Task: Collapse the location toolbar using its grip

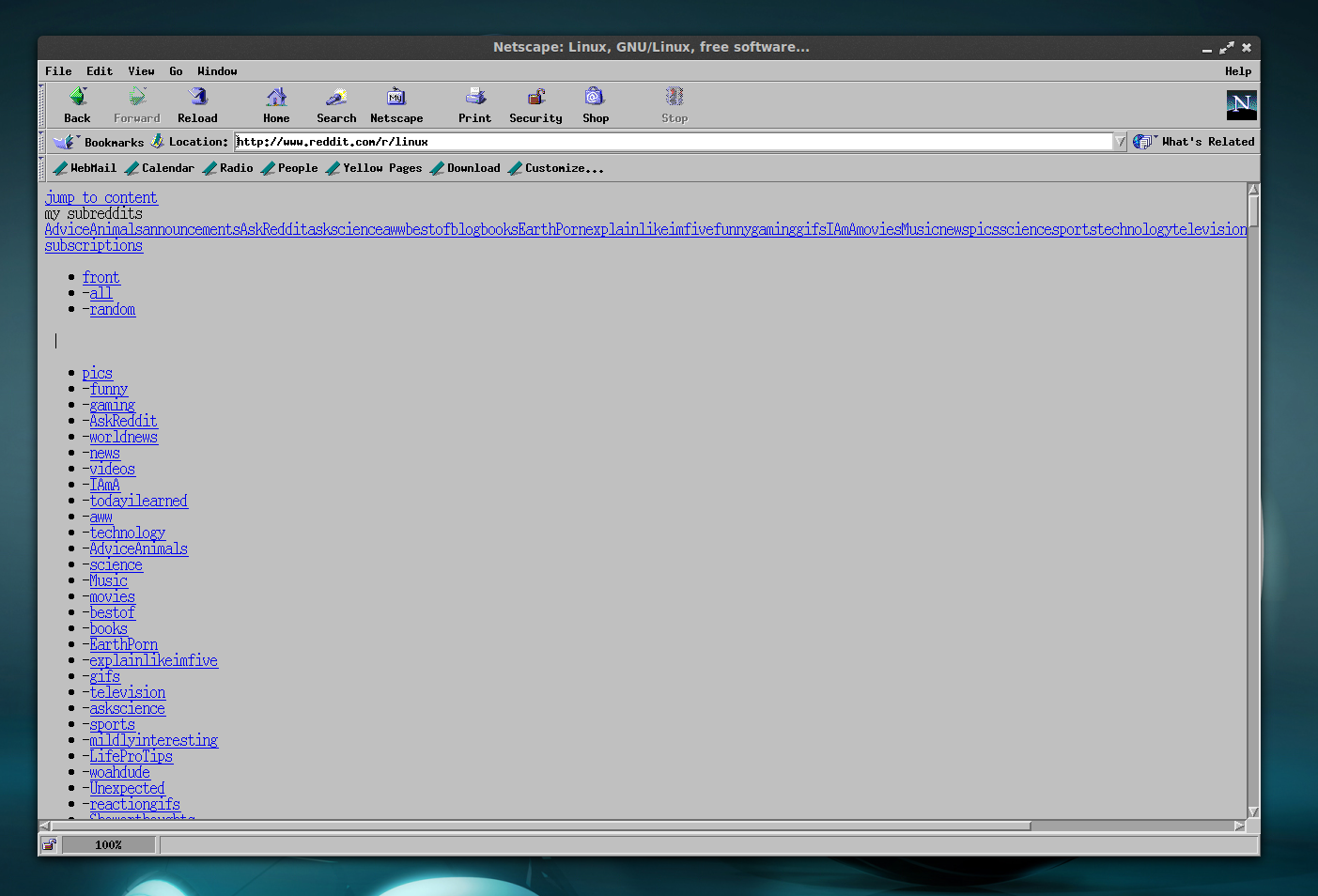Action: 41,142
